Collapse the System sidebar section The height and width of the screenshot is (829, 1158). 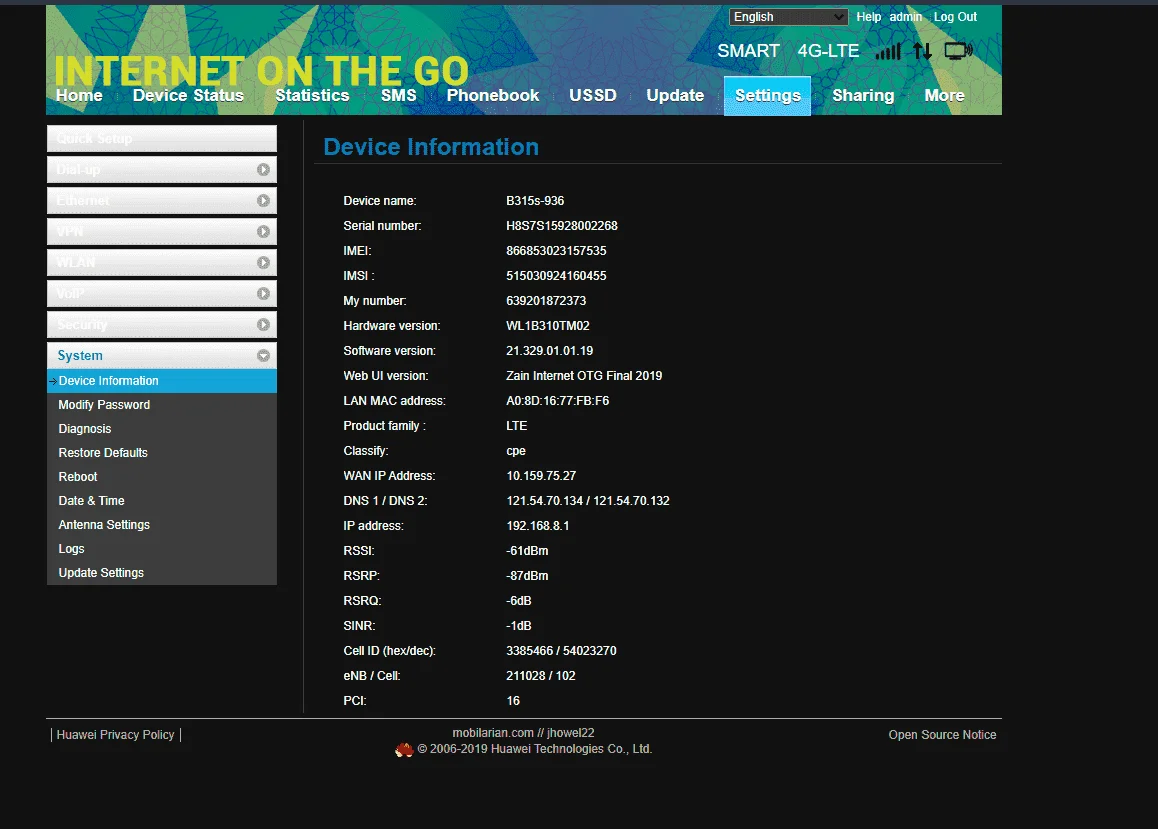pos(162,356)
